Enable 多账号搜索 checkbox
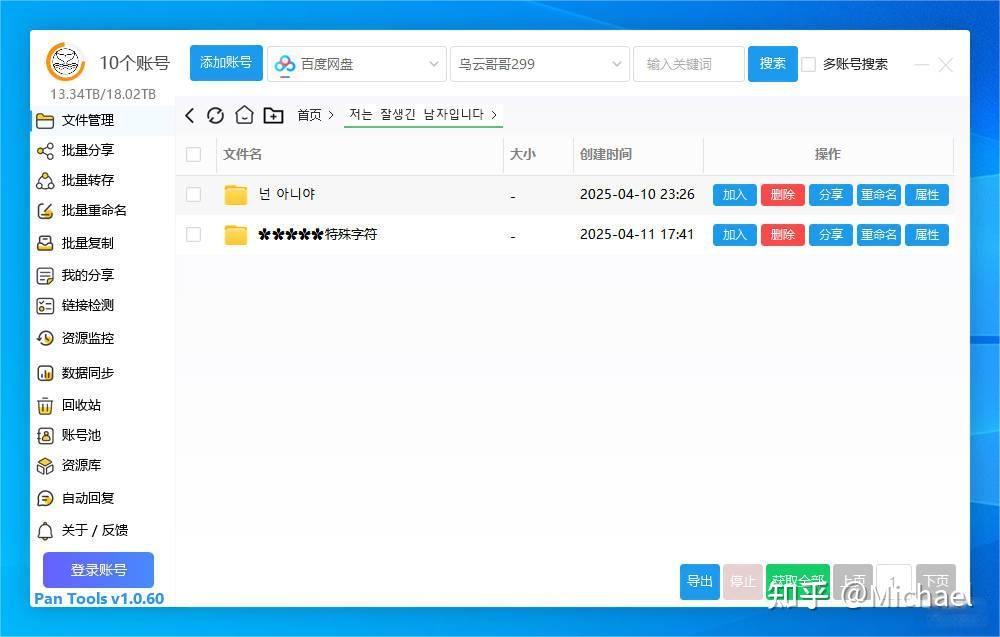Viewport: 1000px width, 637px height. pyautogui.click(x=808, y=63)
